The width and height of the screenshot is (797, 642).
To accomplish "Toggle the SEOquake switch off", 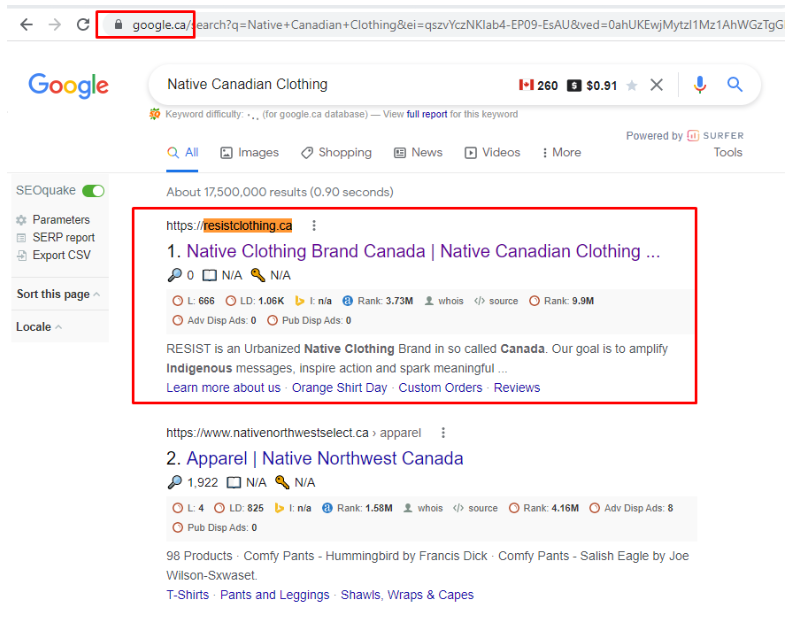I will 94,191.
